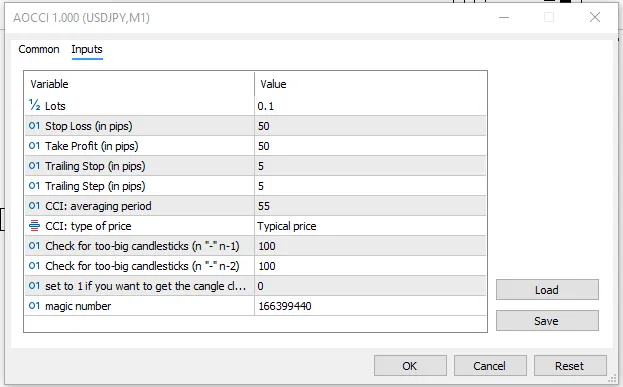This screenshot has width=623, height=387.
Task: Select the magic number label
Action: (78, 306)
